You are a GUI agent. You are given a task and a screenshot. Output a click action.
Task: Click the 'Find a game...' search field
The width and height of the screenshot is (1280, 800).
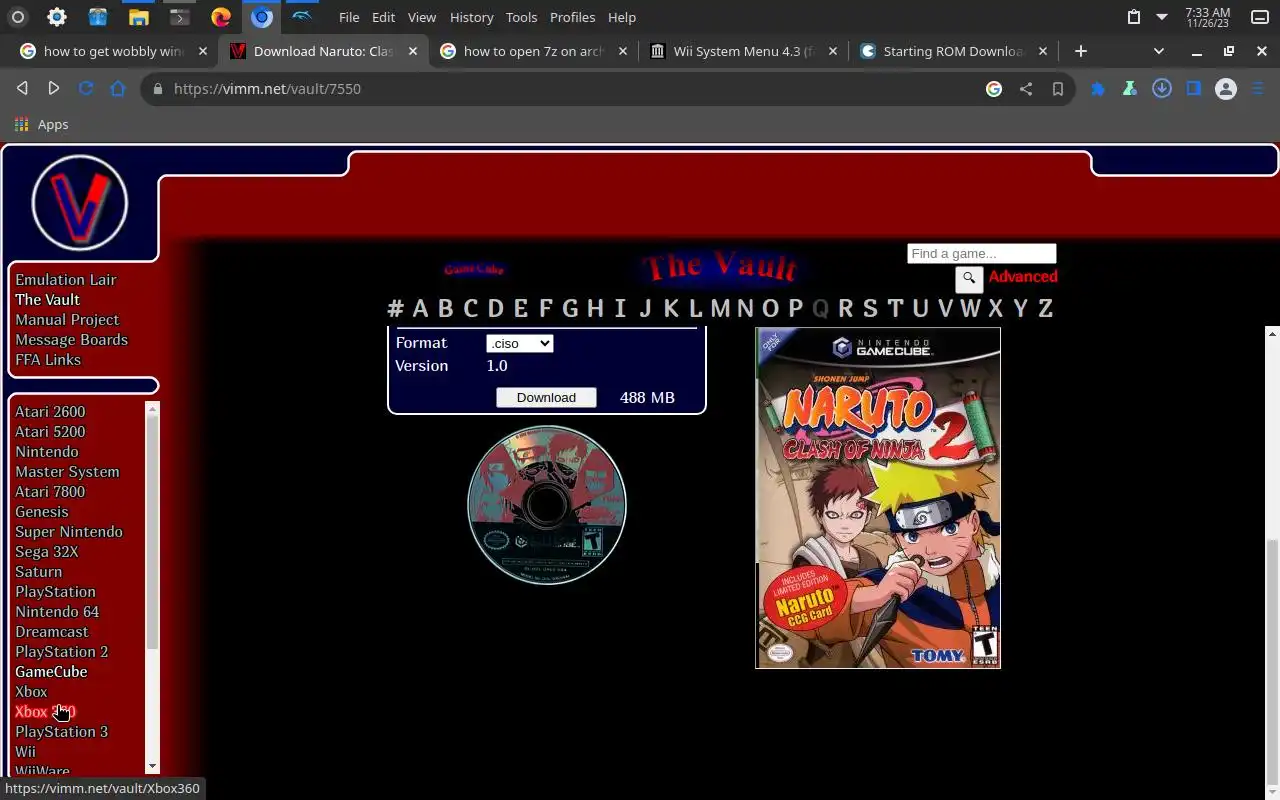981,254
